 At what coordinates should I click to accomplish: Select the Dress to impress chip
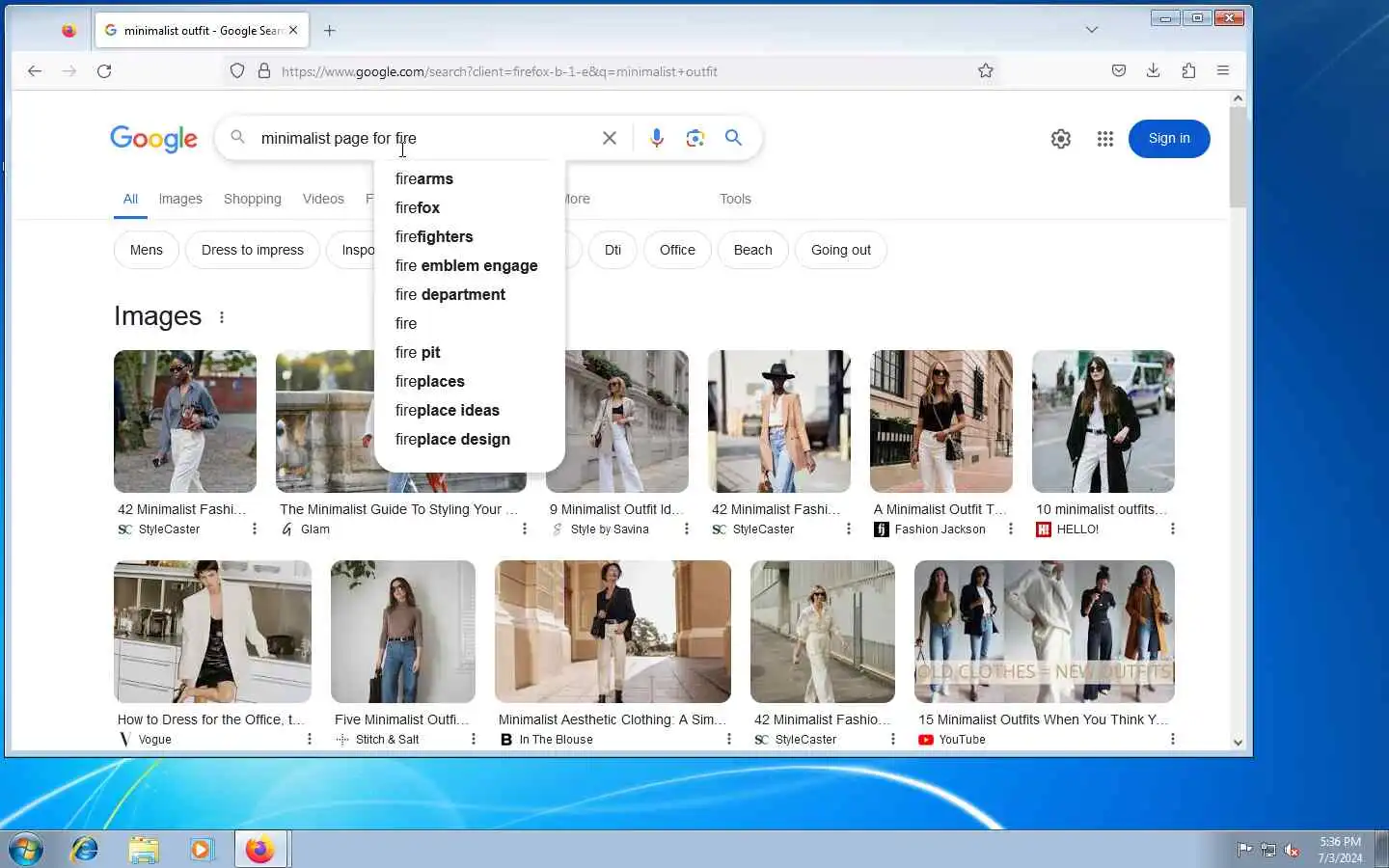[x=253, y=250]
